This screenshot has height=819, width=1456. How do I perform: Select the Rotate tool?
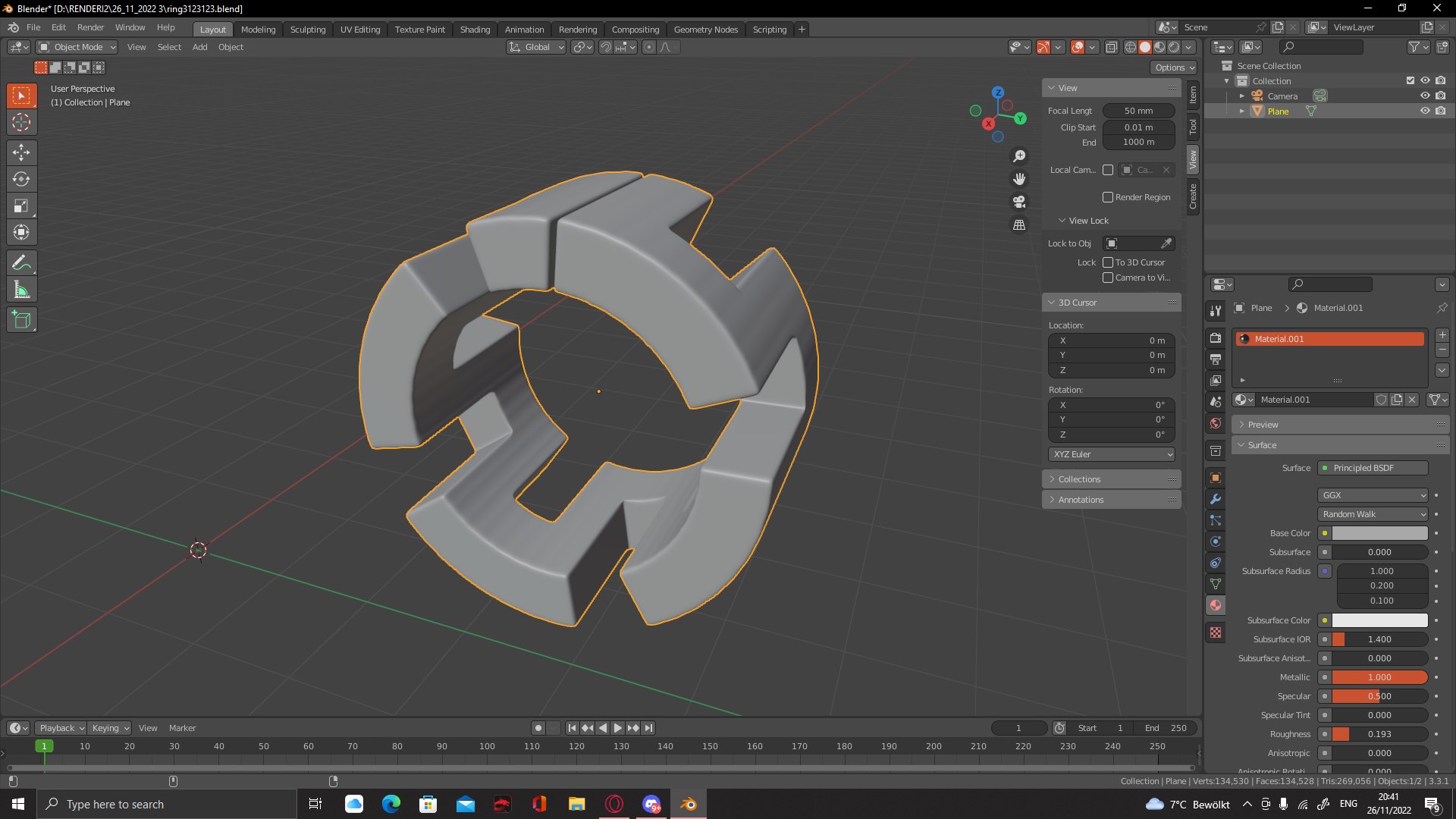[x=21, y=179]
